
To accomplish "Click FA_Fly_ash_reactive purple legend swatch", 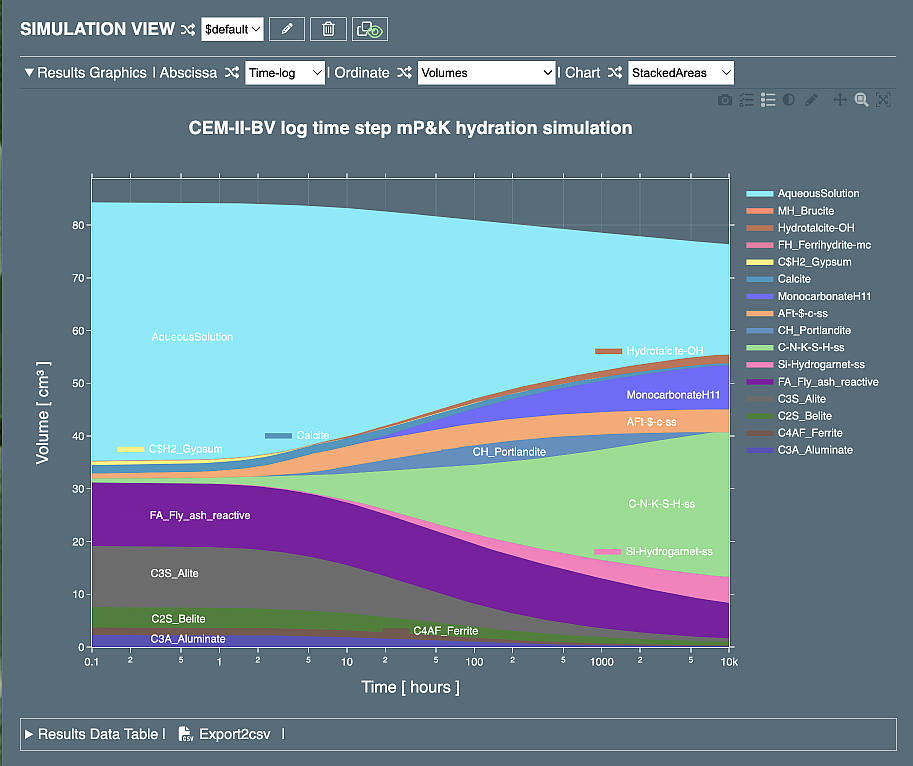I will pos(761,382).
